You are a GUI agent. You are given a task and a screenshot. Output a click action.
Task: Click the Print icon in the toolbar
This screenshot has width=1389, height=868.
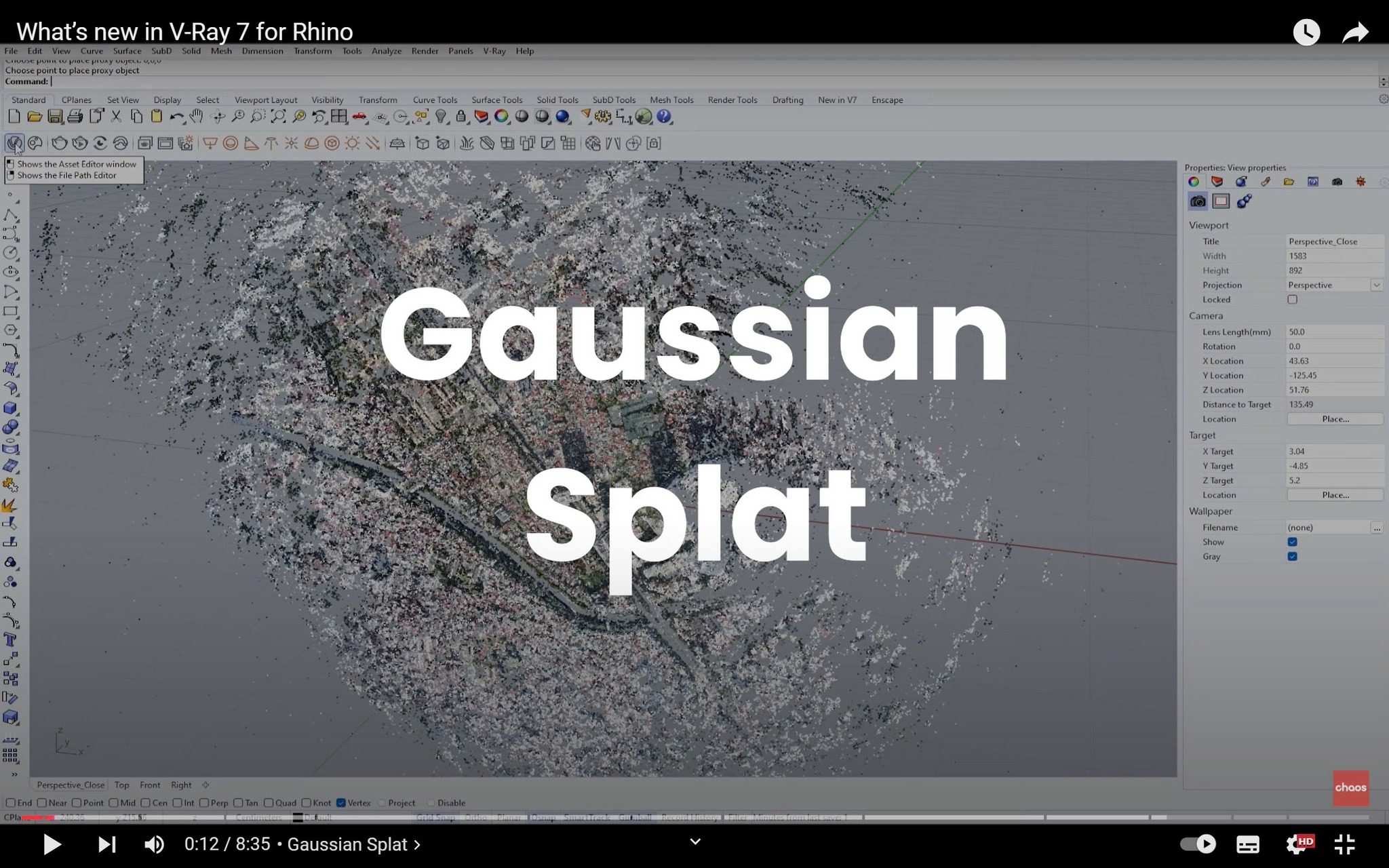(75, 117)
